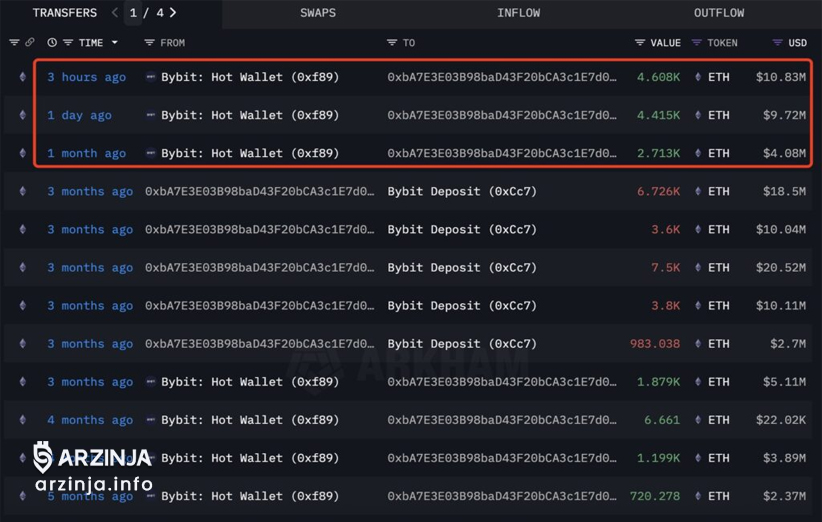Open the '1 day ago' transaction link
Viewport: 822px width, 522px height.
tap(79, 115)
